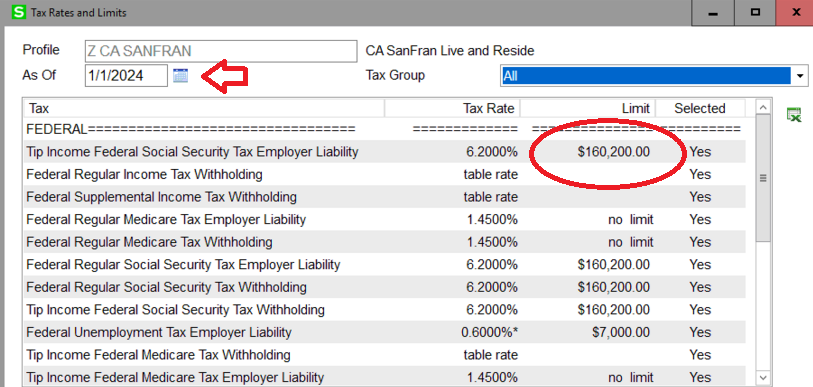Select Federal Supplemental Income Tax Withholding row
This screenshot has height=387, width=813.
[385, 197]
